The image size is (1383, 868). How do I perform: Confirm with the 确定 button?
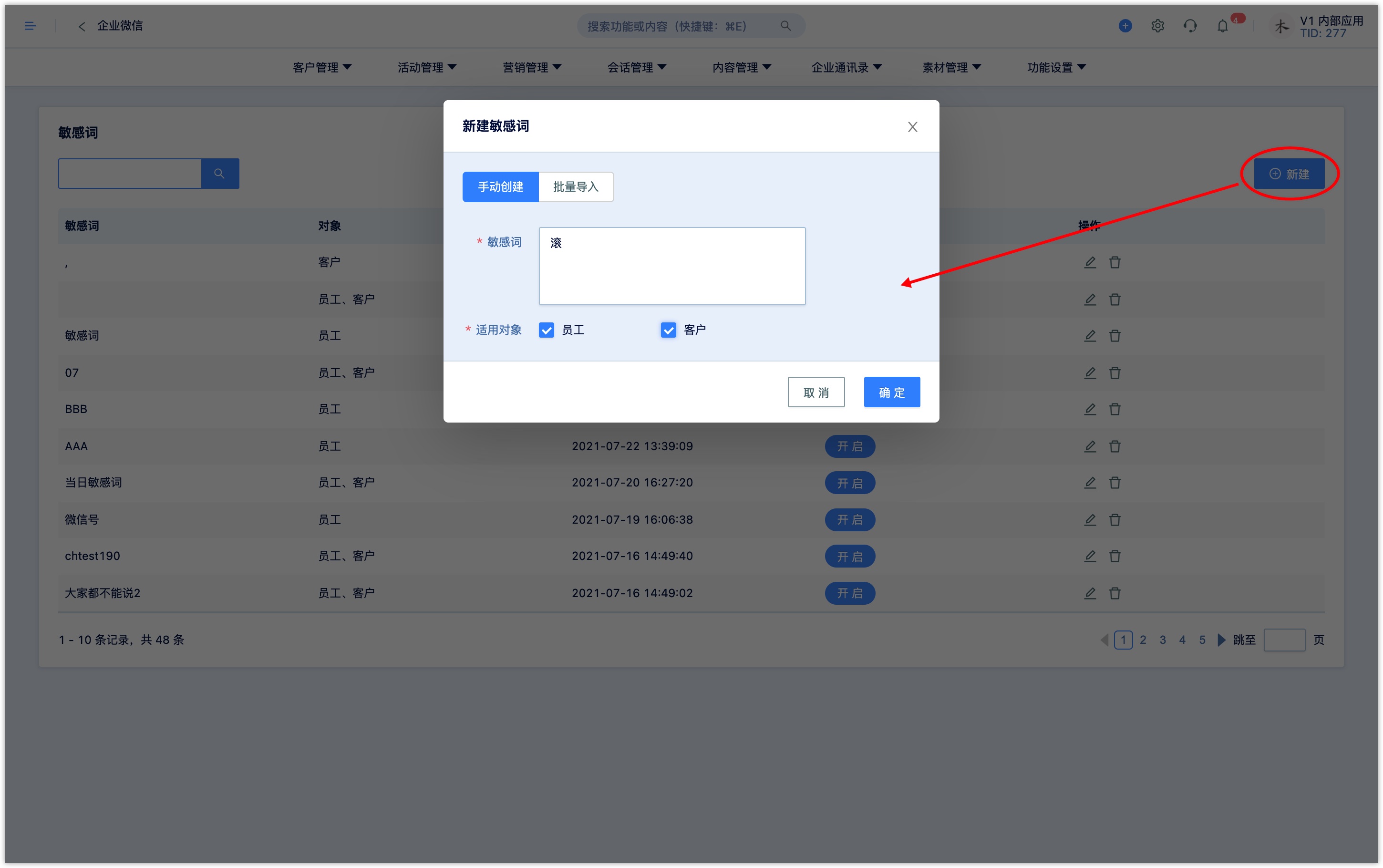(892, 393)
